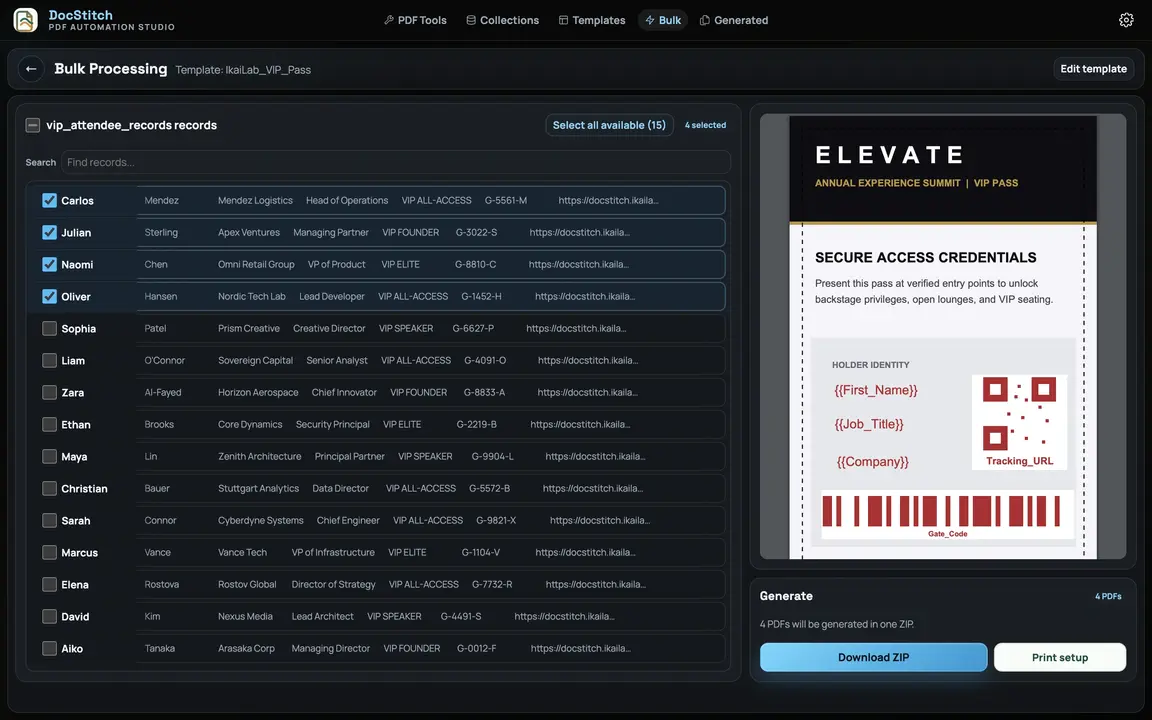Click Download ZIP button
This screenshot has height=720, width=1152.
click(874, 657)
